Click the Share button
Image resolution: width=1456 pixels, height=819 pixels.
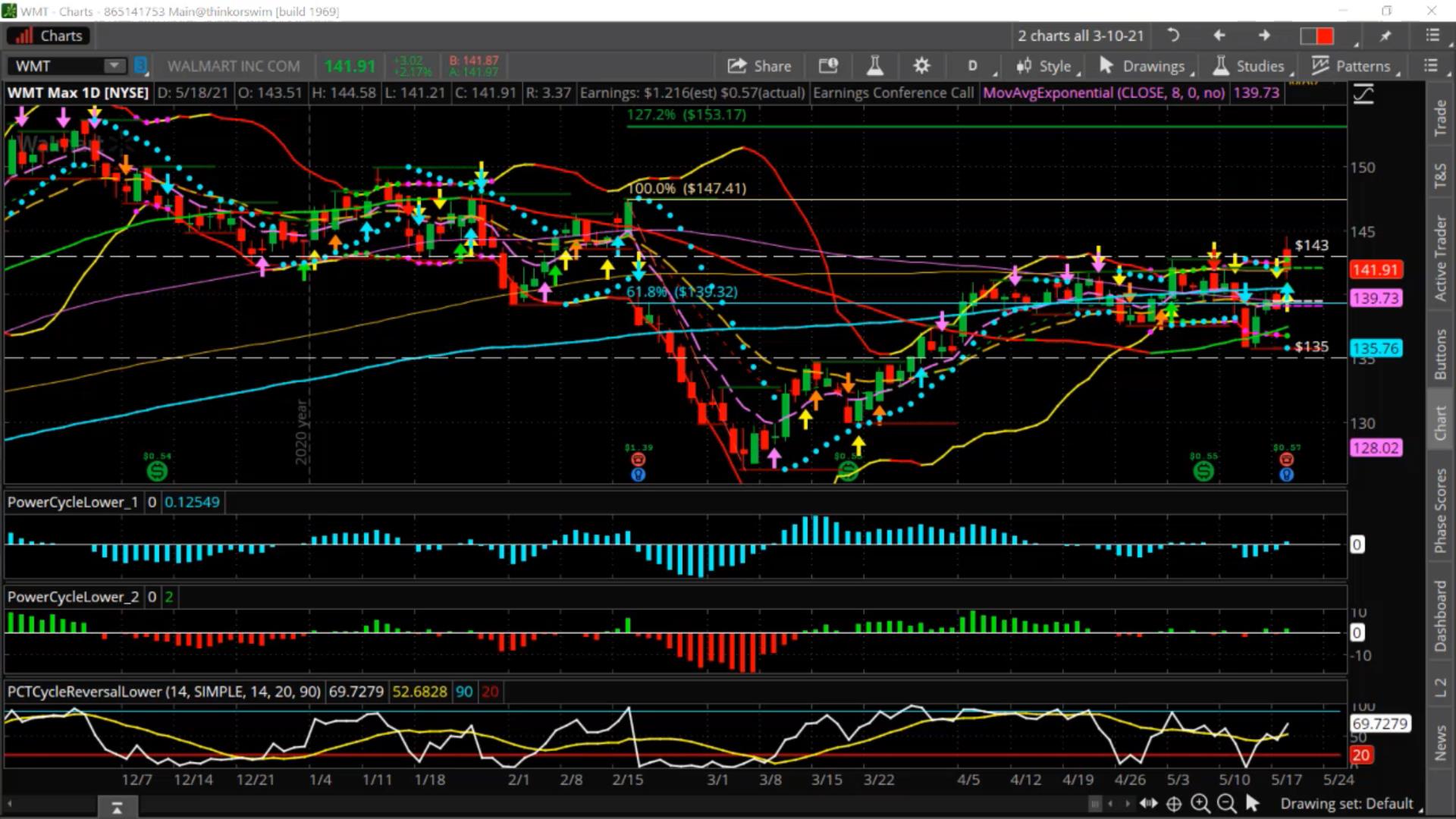tap(759, 66)
